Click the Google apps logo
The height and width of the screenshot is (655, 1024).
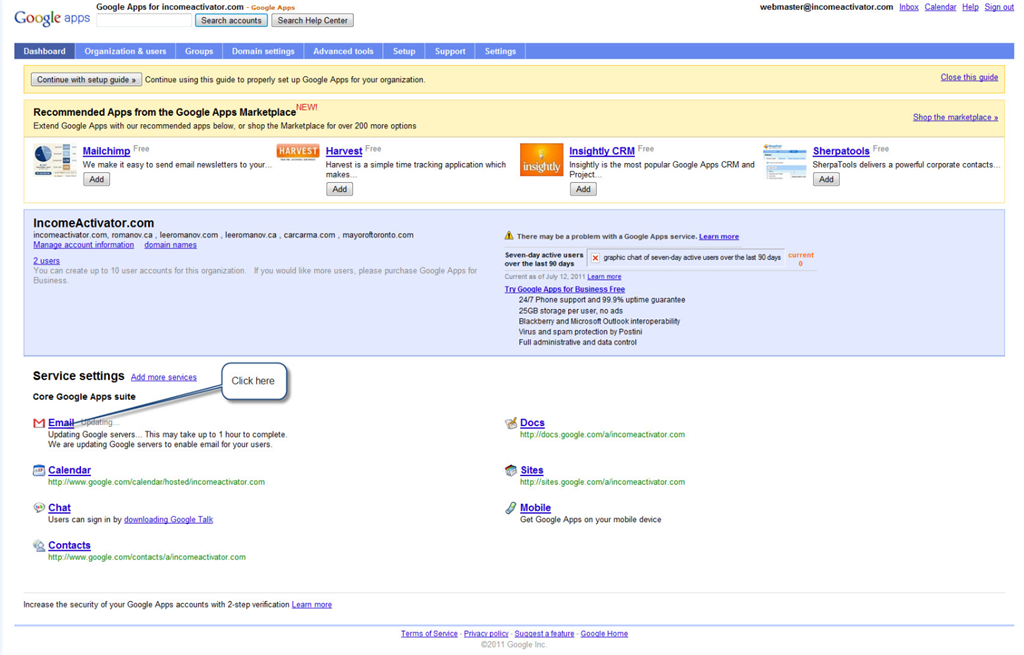coord(52,18)
